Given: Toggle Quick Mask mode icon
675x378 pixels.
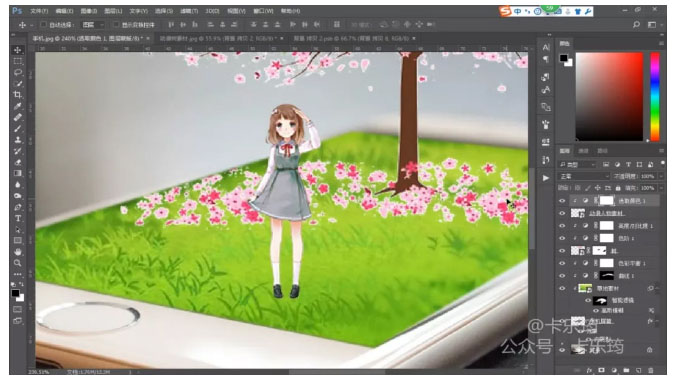Looking at the screenshot, I should (x=18, y=310).
